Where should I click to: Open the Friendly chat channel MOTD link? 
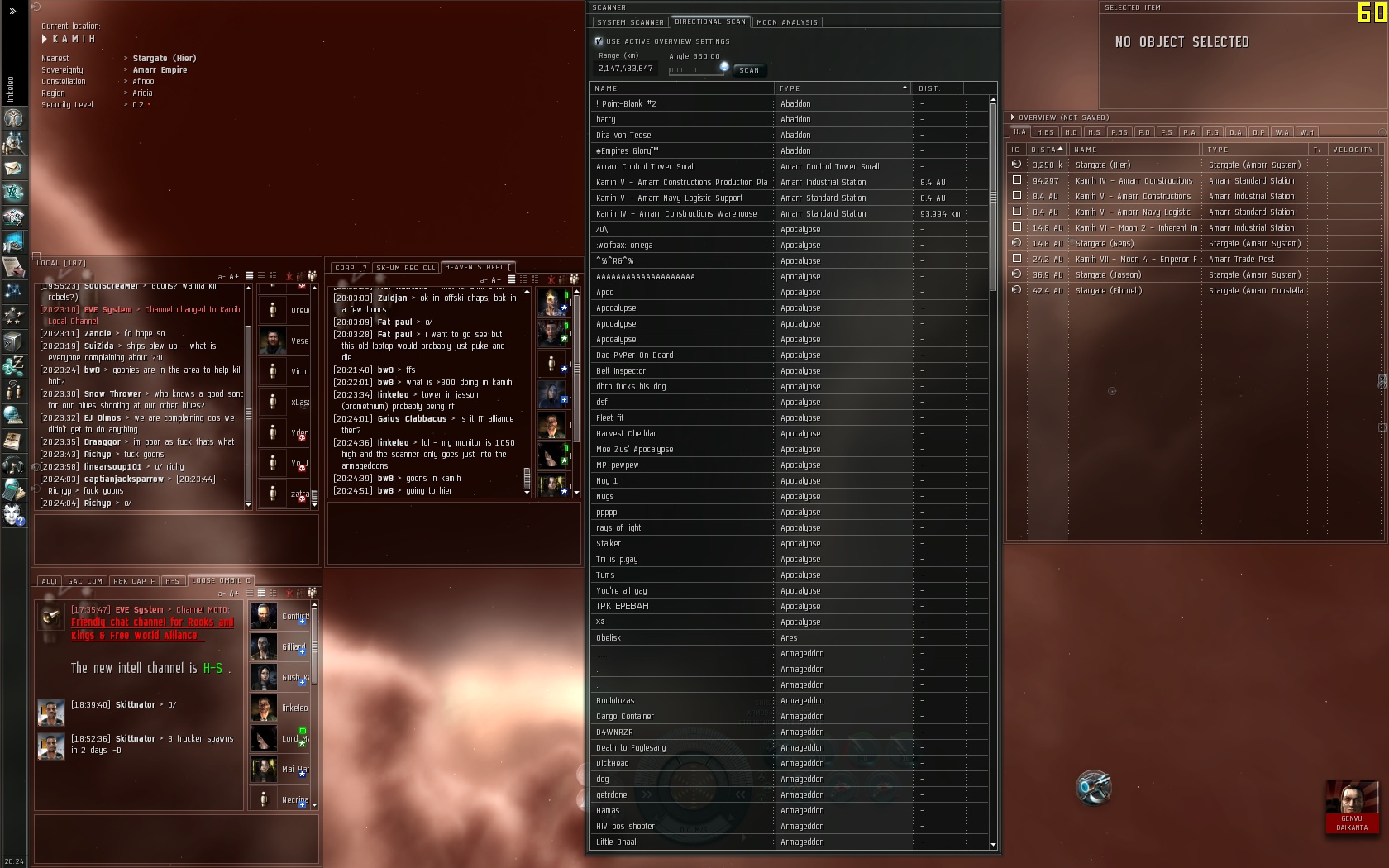coord(152,628)
